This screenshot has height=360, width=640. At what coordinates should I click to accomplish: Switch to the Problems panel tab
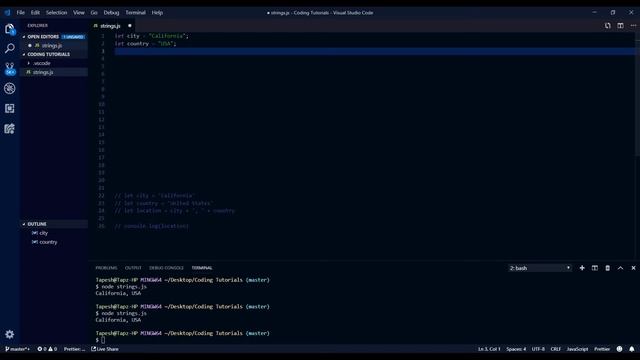tap(106, 268)
